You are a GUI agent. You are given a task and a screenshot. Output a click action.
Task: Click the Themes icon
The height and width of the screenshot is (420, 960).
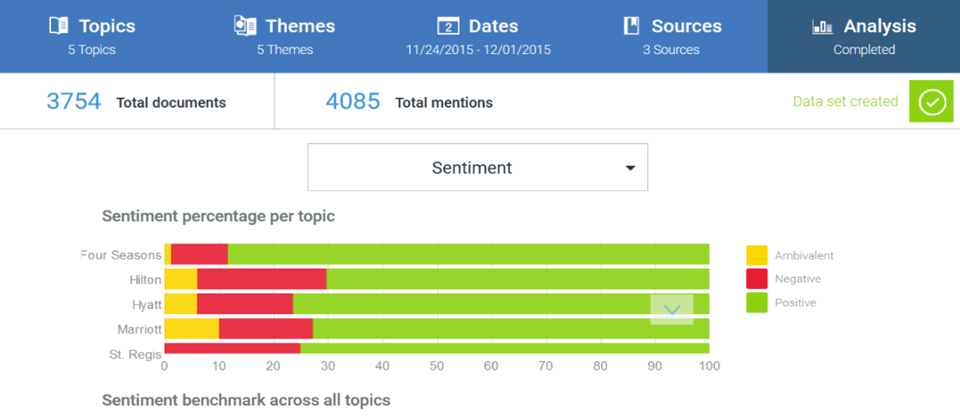click(x=245, y=26)
